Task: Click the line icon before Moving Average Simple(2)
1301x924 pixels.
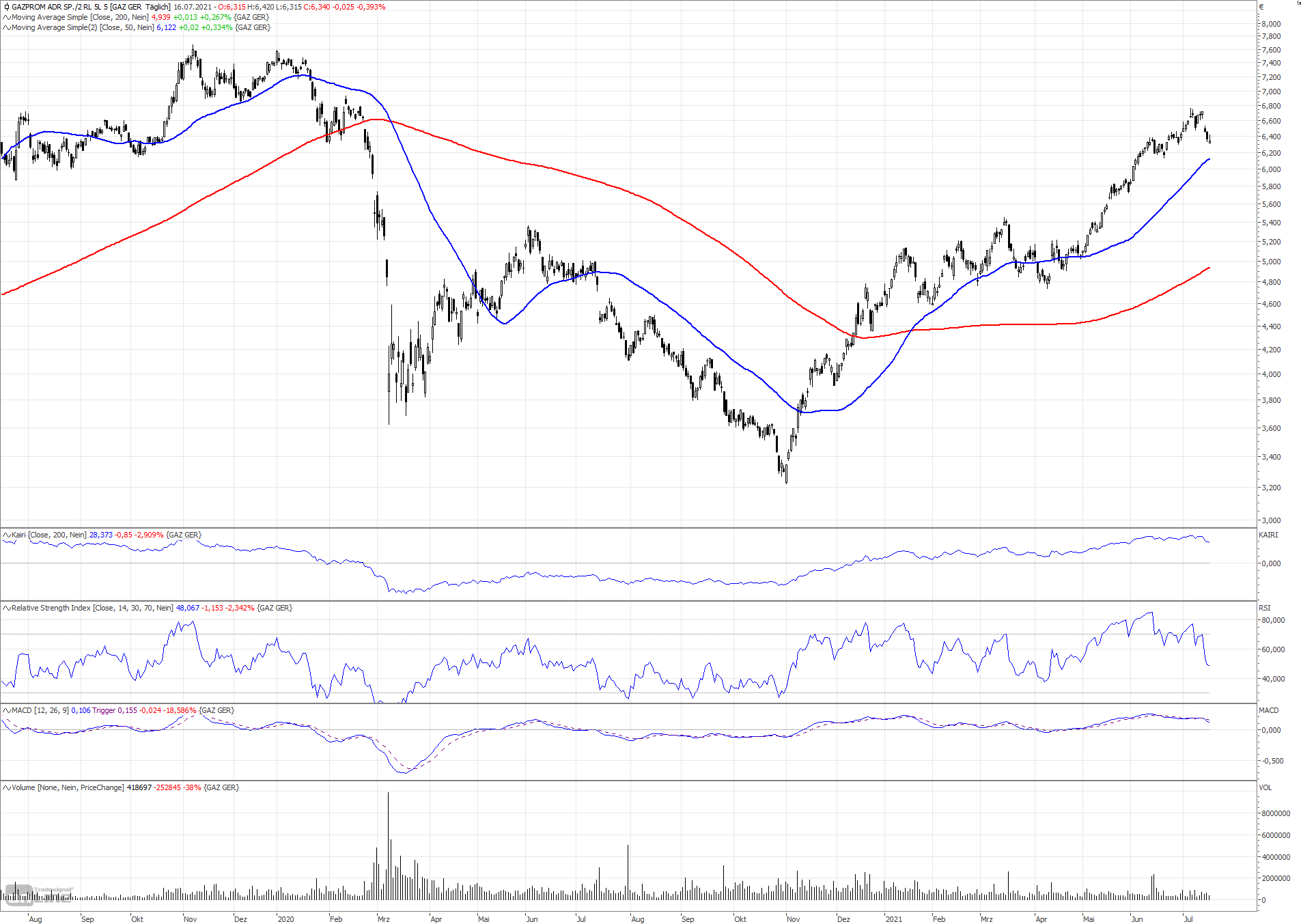Action: pyautogui.click(x=6, y=27)
